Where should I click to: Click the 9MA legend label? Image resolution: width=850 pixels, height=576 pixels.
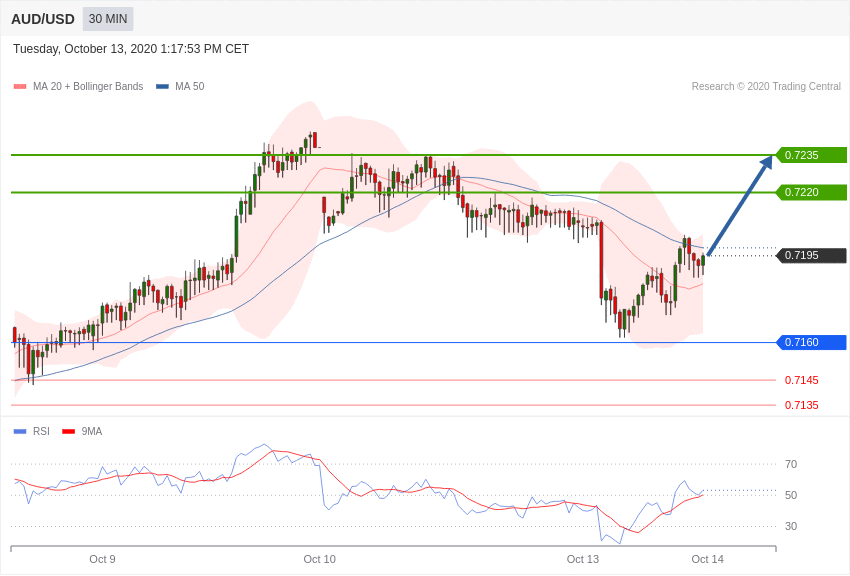click(92, 431)
